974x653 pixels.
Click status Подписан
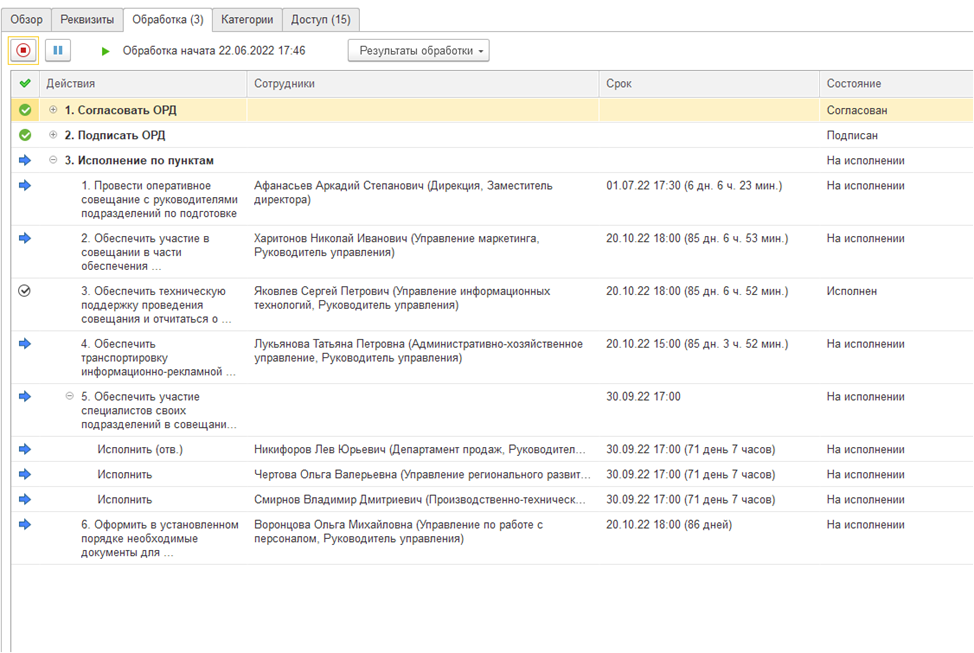[852, 135]
